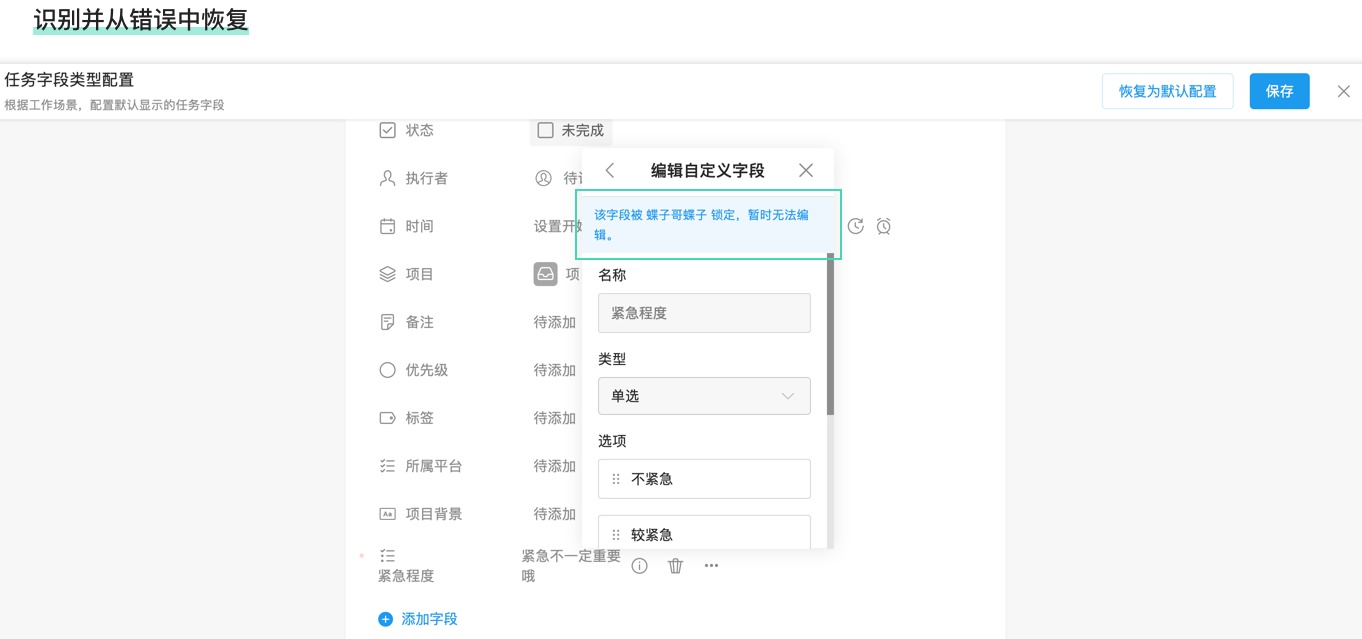Open the 类型 dropdown showing 单选

(x=704, y=396)
